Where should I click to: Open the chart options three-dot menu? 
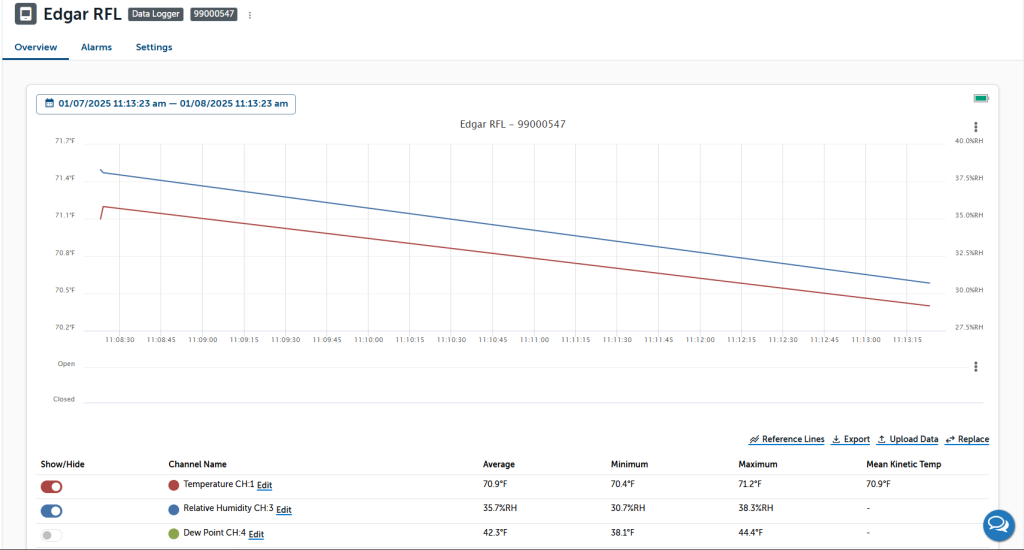pyautogui.click(x=975, y=127)
